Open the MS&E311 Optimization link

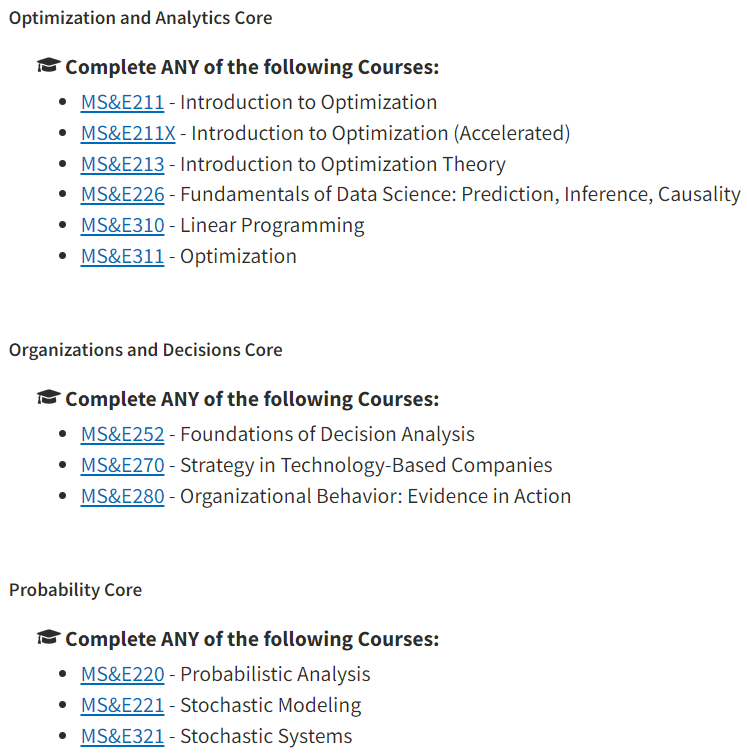click(122, 256)
